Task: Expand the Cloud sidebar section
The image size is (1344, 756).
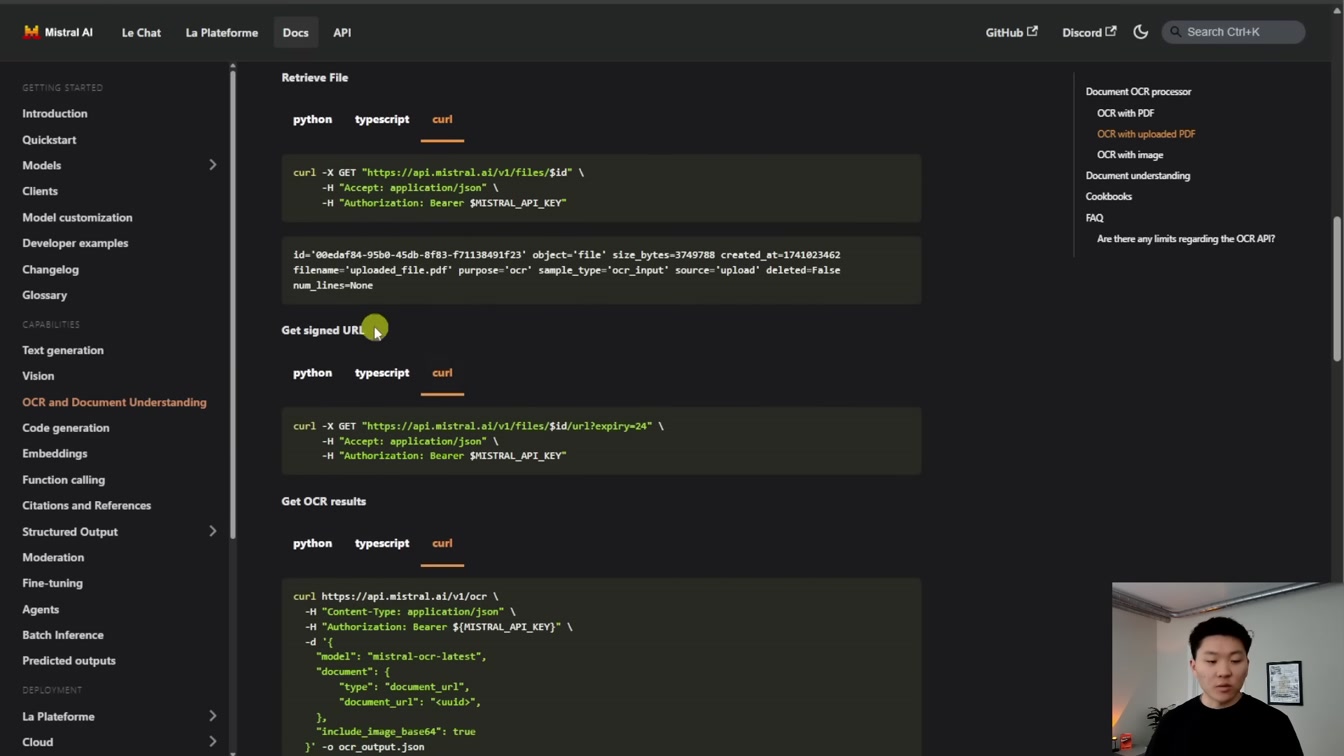Action: pyautogui.click(x=212, y=742)
